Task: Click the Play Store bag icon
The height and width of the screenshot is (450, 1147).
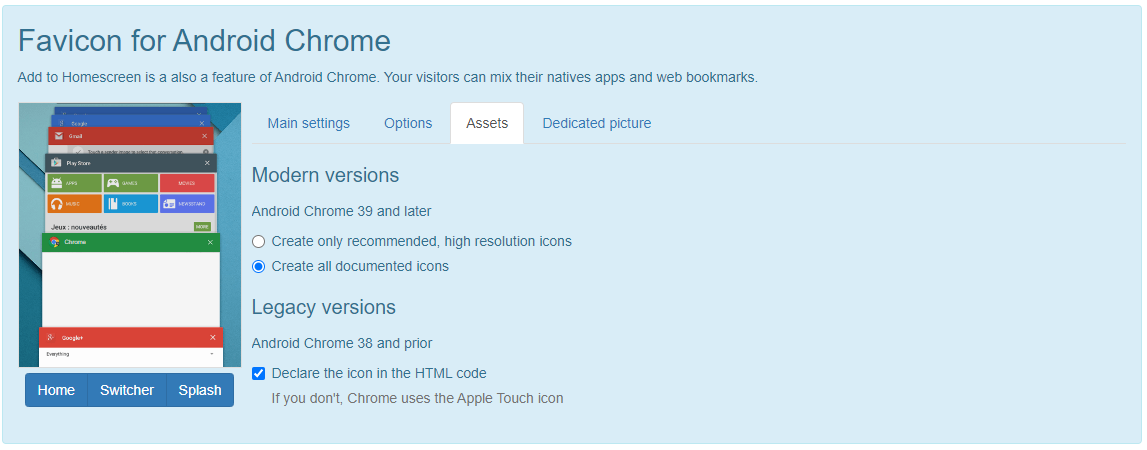Action: 56,162
